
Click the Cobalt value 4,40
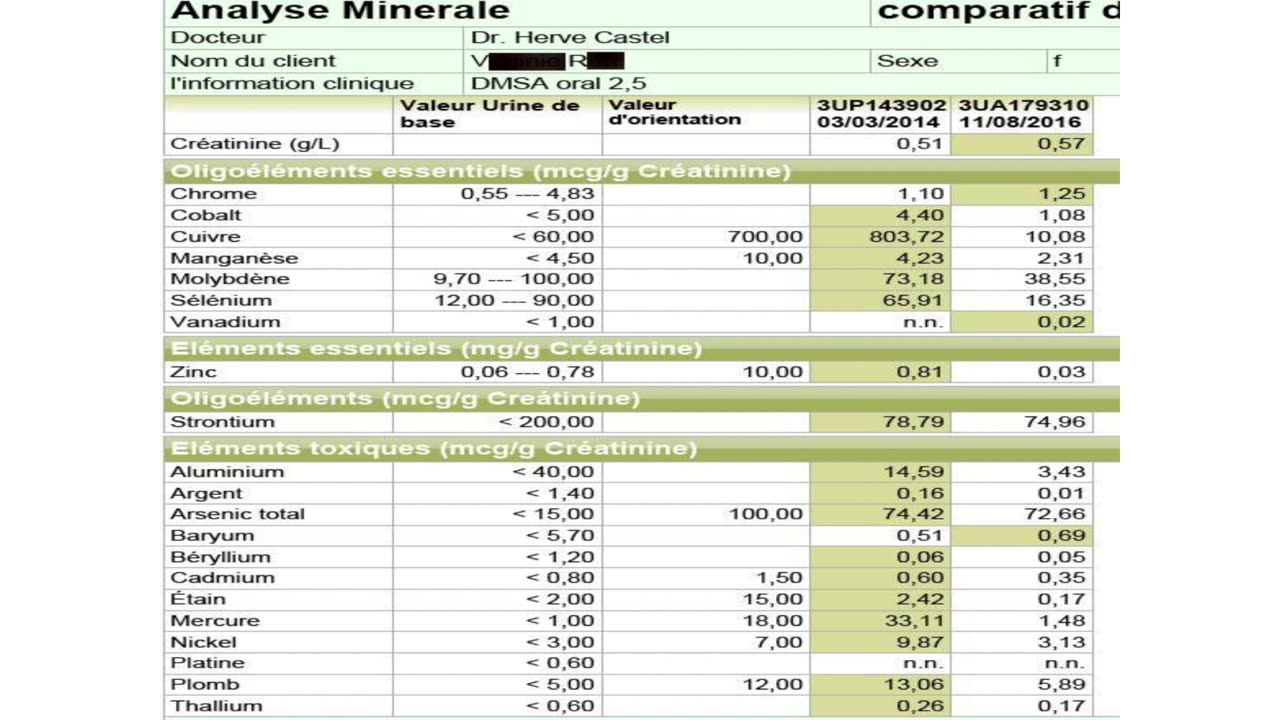[x=920, y=215]
